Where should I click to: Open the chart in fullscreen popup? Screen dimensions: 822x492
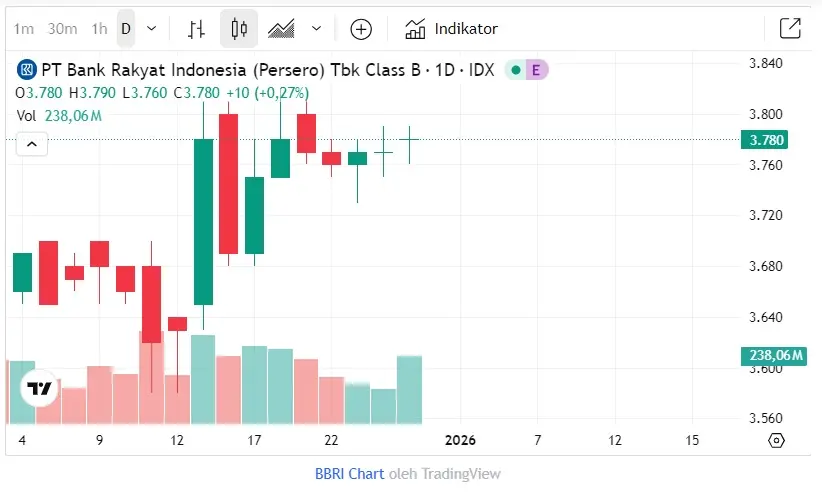click(x=789, y=29)
